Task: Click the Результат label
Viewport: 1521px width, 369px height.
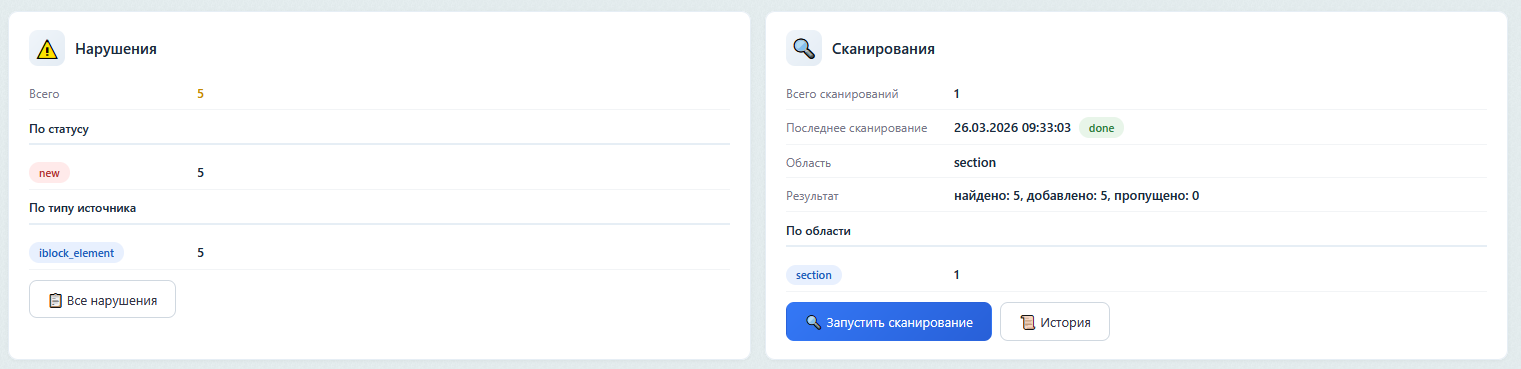Action: click(813, 196)
